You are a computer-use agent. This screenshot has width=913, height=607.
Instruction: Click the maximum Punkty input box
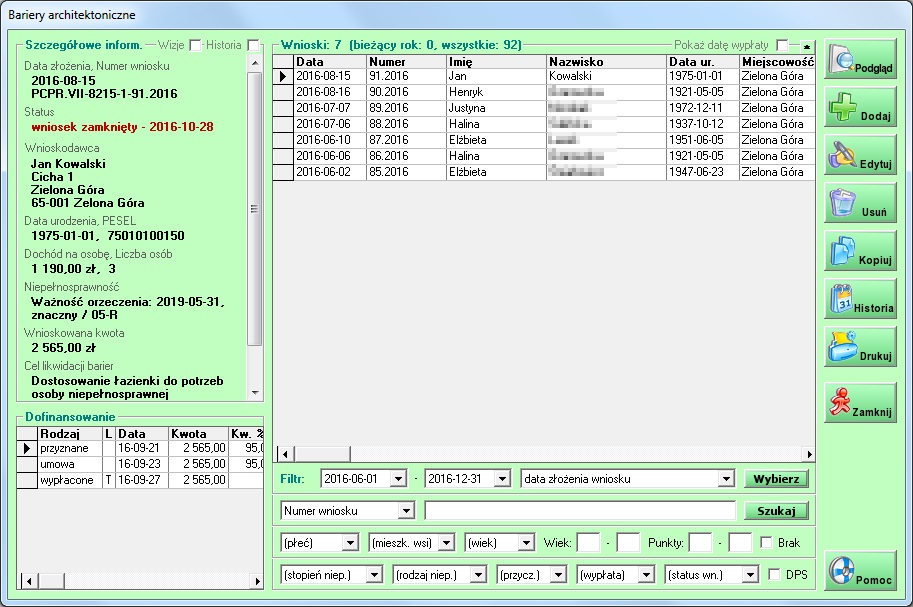click(740, 543)
